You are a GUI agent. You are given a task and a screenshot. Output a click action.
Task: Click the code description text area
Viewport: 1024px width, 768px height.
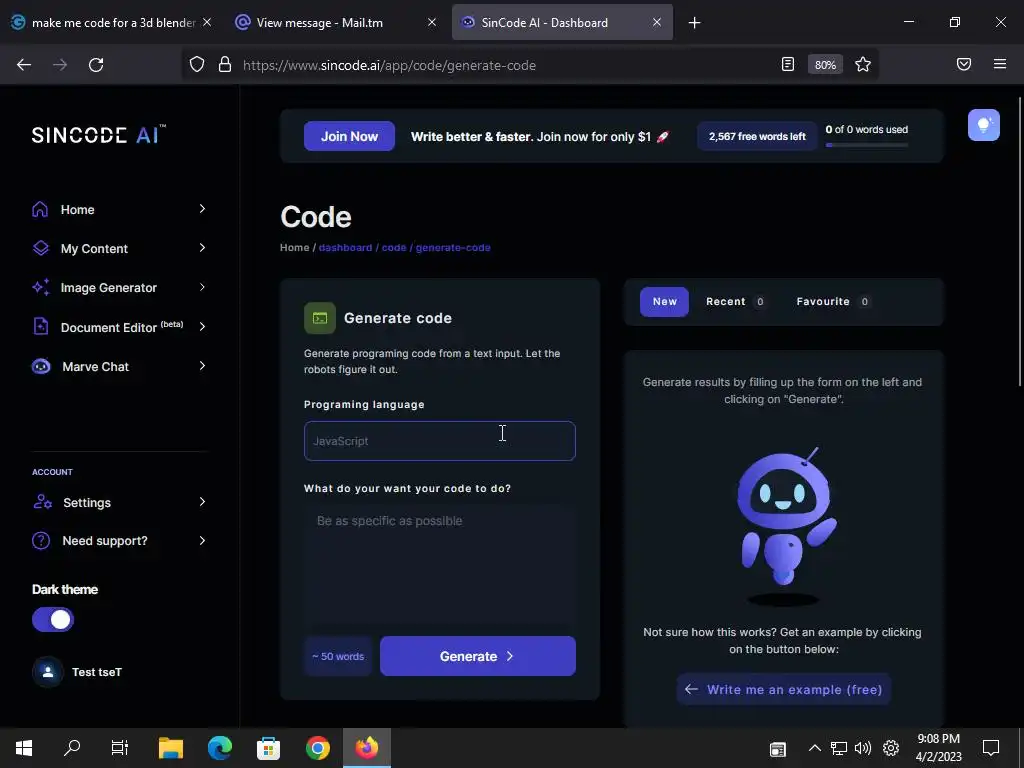440,565
